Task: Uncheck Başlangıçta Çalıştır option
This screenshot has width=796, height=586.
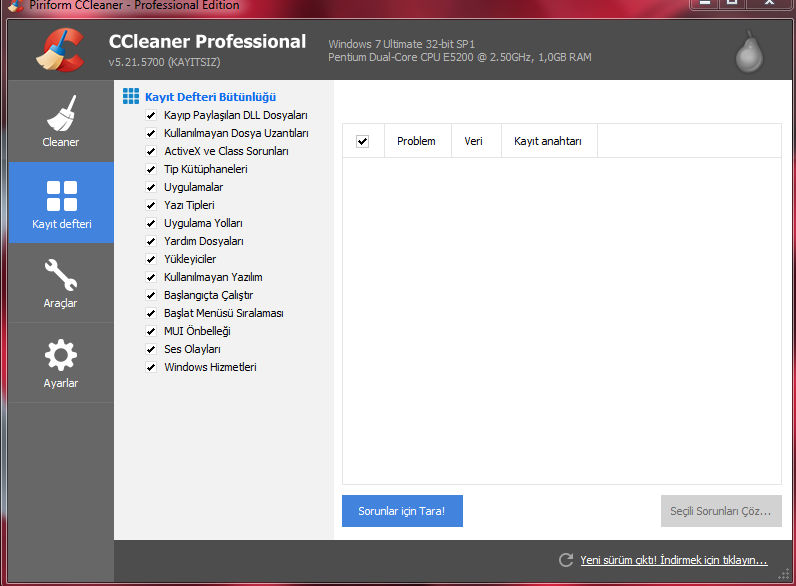Action: 151,296
